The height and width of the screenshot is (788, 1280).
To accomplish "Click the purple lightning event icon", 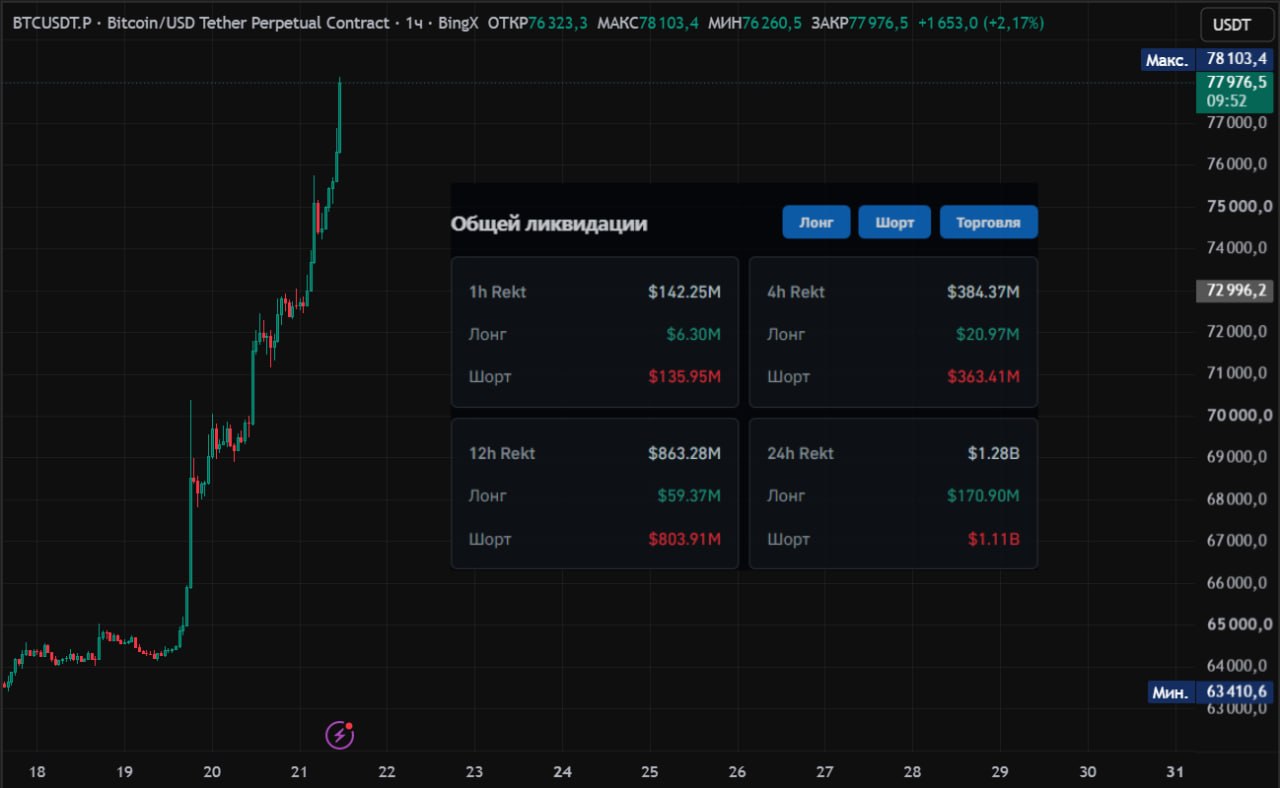I will 340,735.
